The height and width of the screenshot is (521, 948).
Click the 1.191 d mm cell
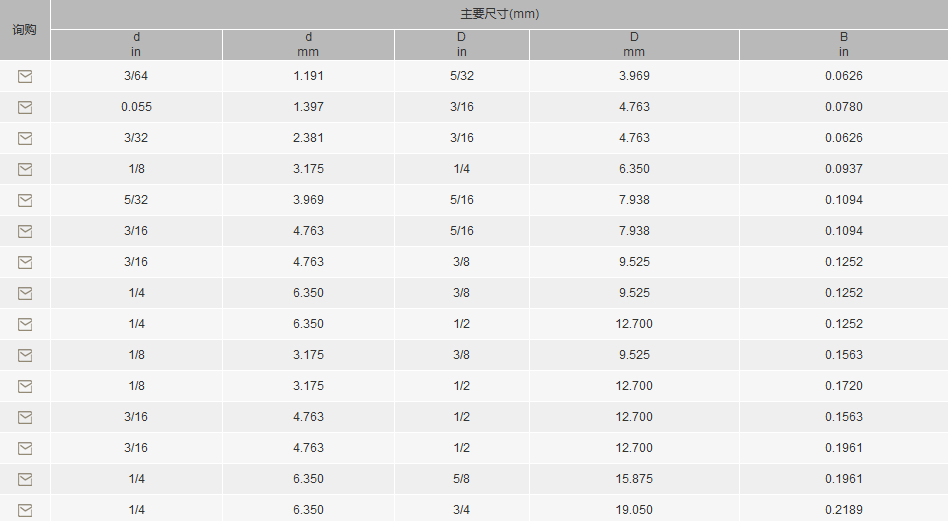308,76
